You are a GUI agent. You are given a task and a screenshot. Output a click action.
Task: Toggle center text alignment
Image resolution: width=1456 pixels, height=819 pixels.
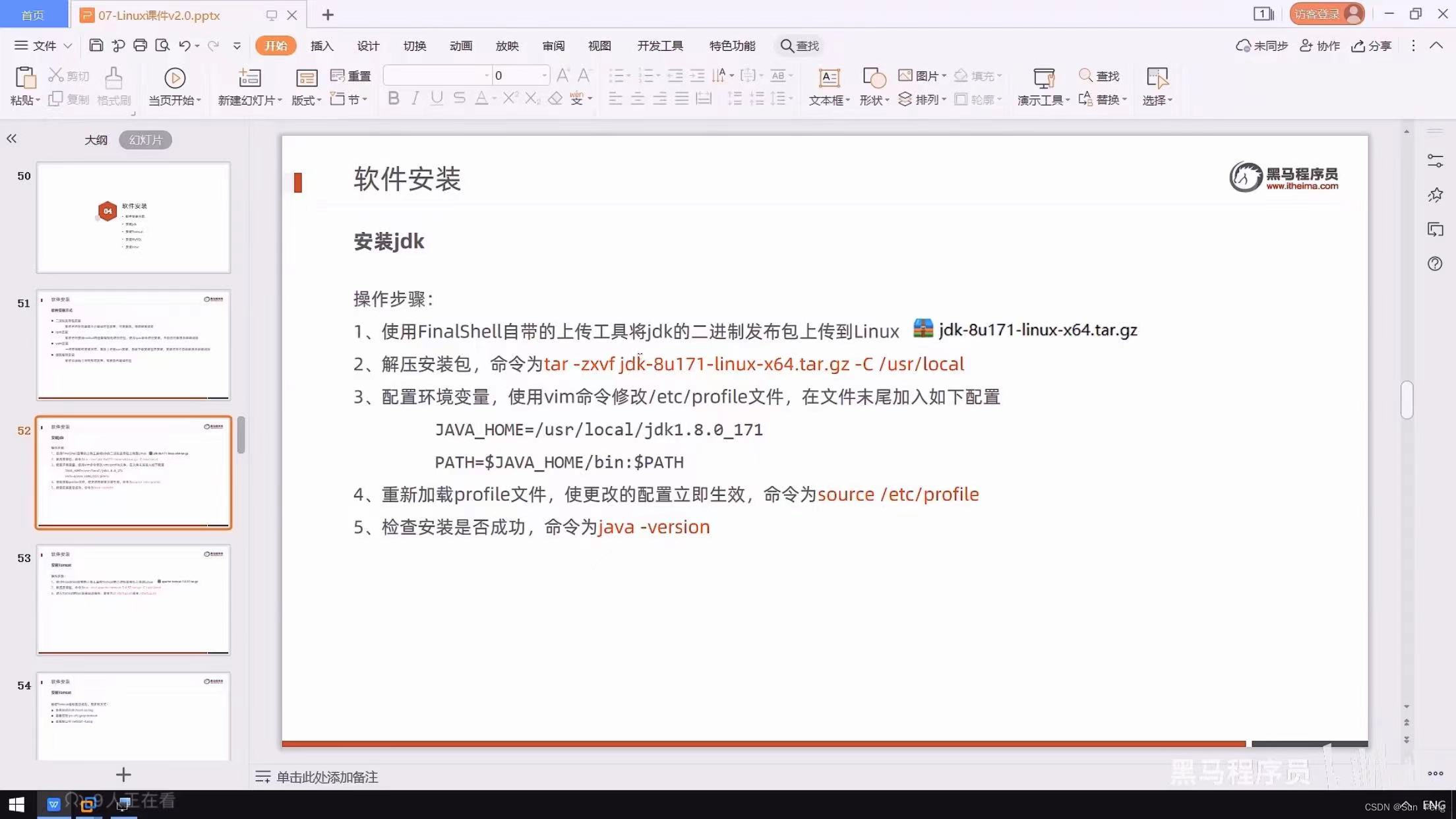[x=638, y=98]
